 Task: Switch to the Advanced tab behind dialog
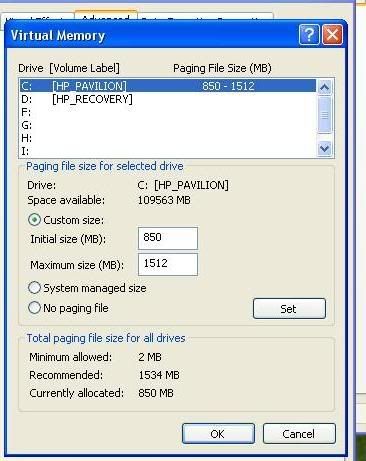pyautogui.click(x=106, y=17)
